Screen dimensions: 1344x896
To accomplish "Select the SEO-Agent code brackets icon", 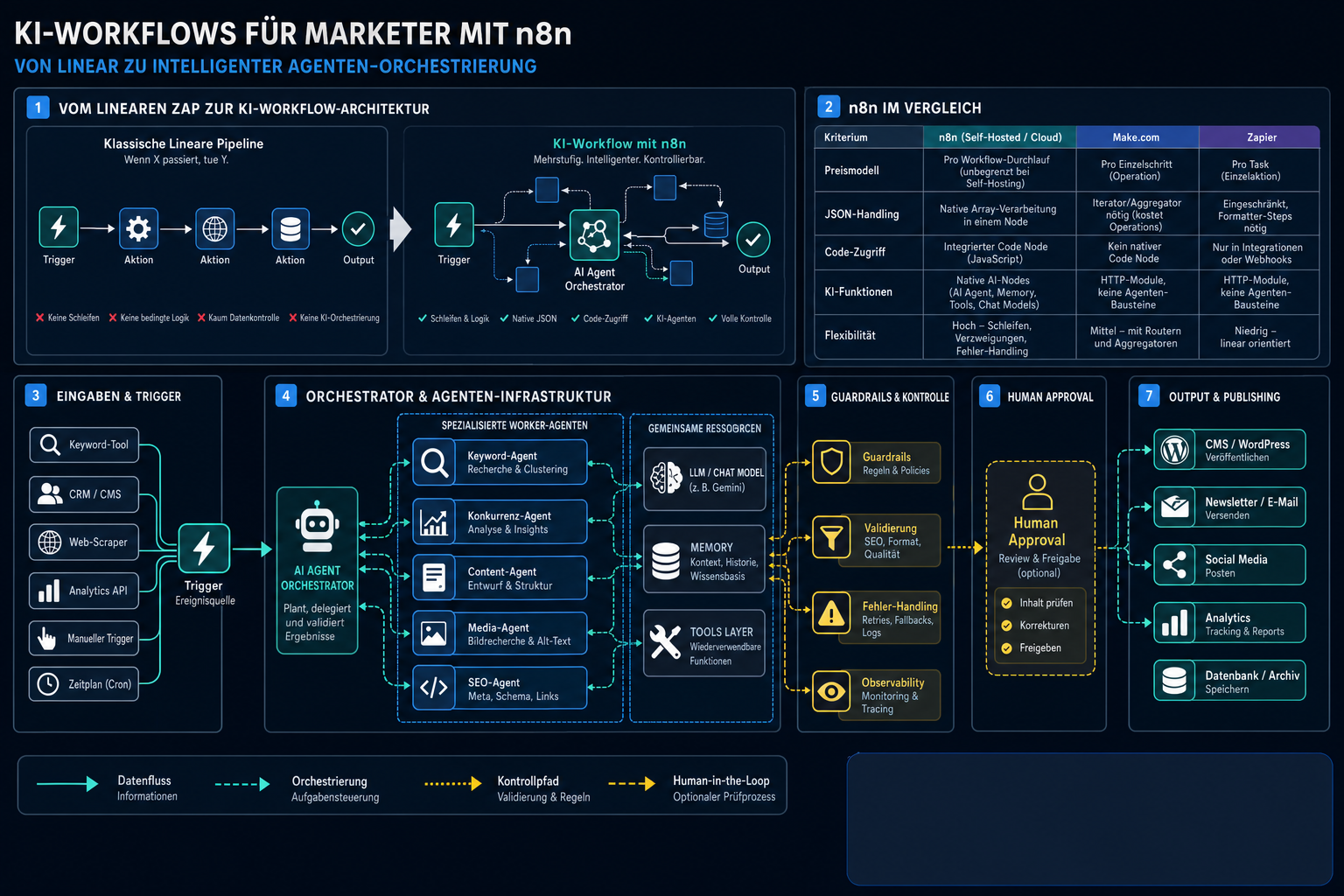I will coord(434,688).
